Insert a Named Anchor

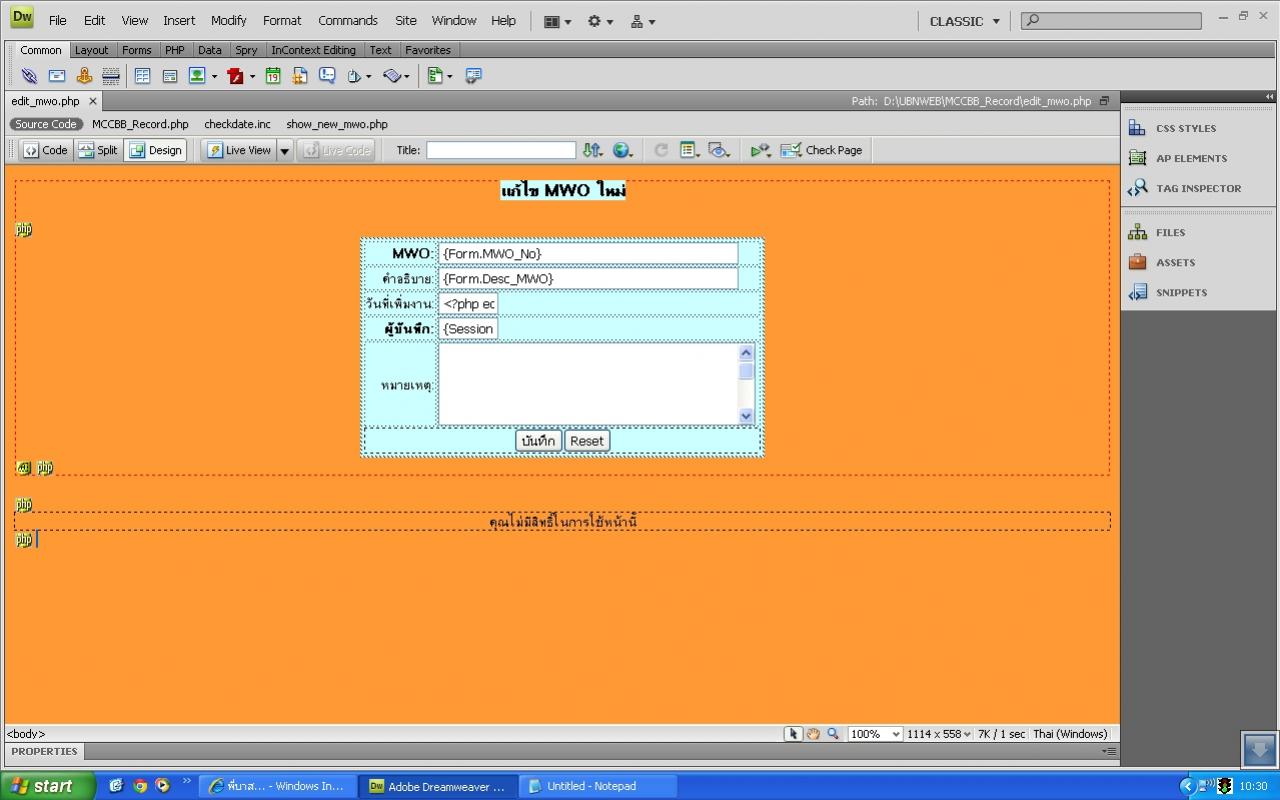84,76
